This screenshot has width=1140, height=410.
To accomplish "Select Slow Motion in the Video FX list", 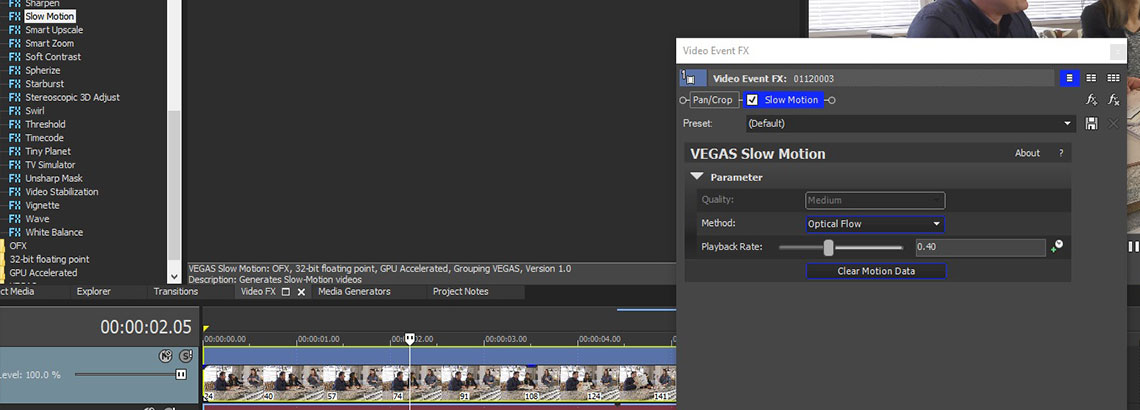I will coord(49,16).
